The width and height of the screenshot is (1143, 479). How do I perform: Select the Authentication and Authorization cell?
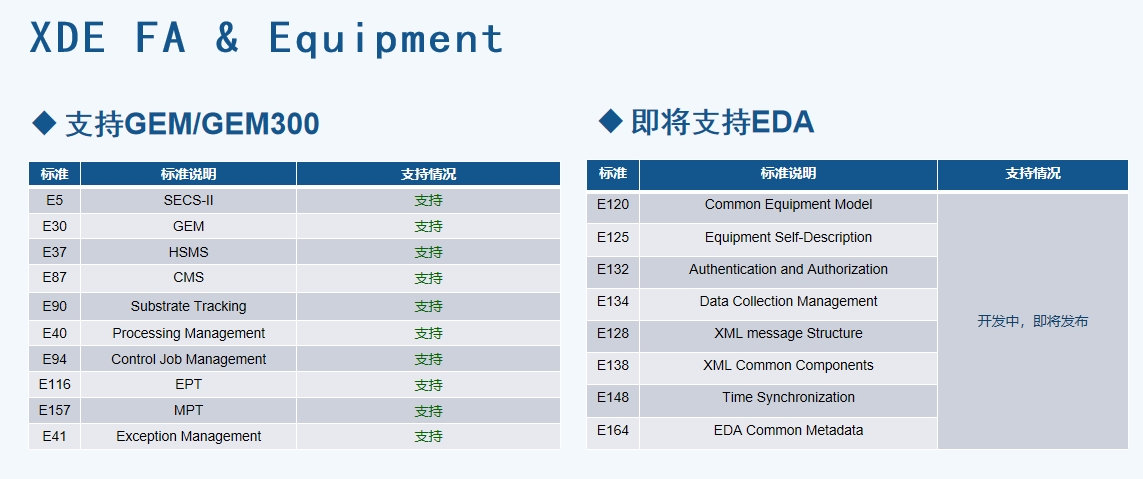tap(788, 269)
